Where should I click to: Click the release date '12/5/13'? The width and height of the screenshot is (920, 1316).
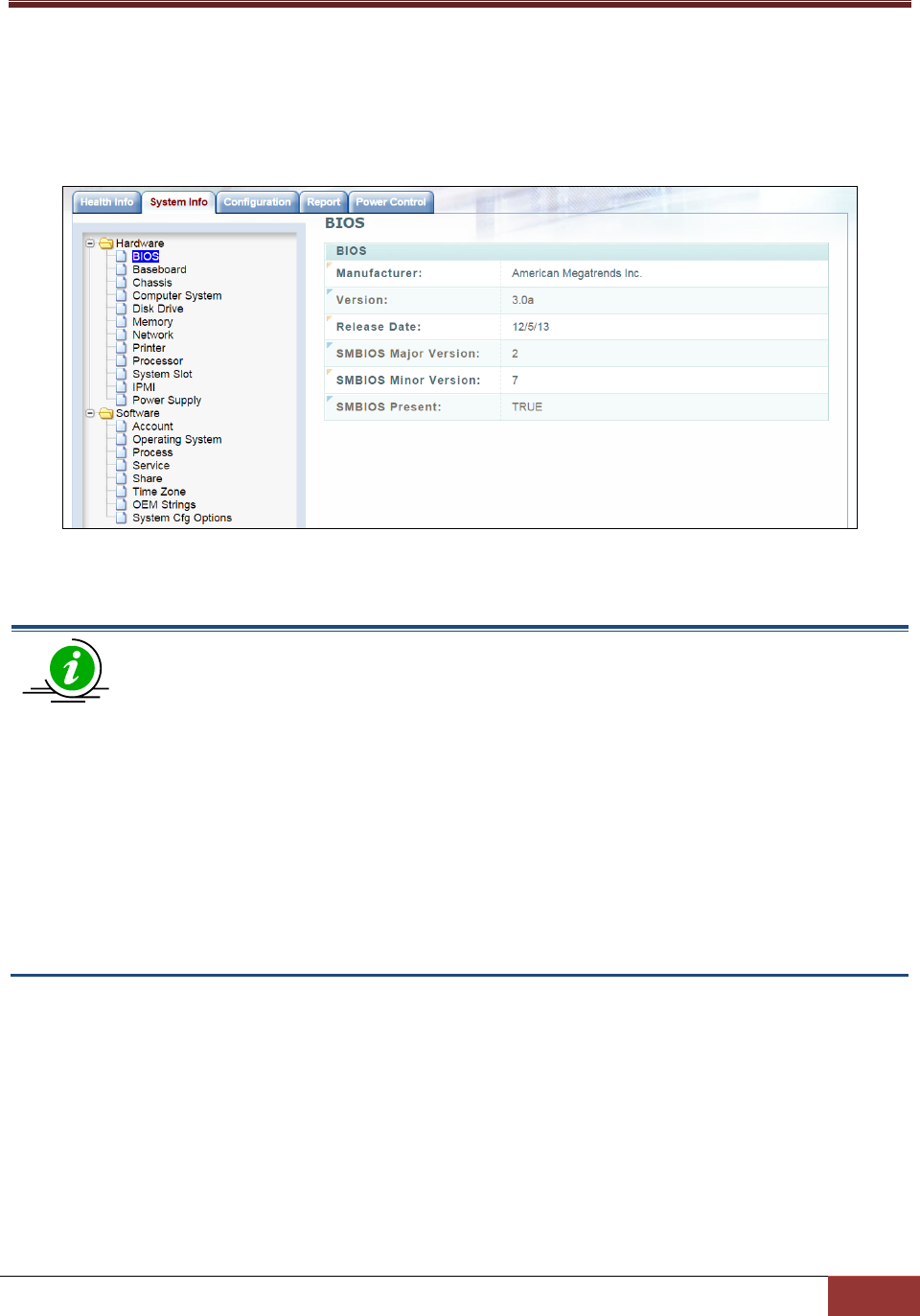[530, 327]
